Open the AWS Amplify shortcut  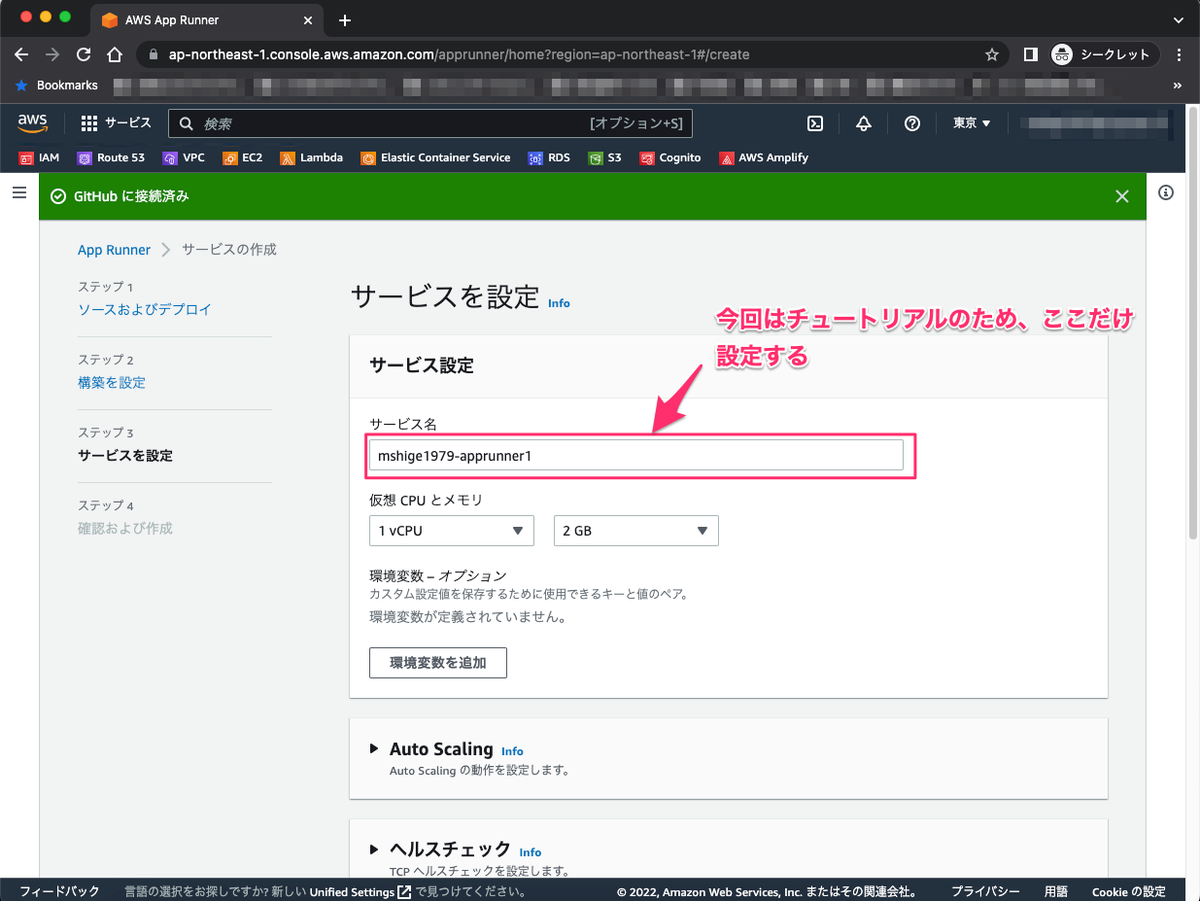click(x=763, y=158)
